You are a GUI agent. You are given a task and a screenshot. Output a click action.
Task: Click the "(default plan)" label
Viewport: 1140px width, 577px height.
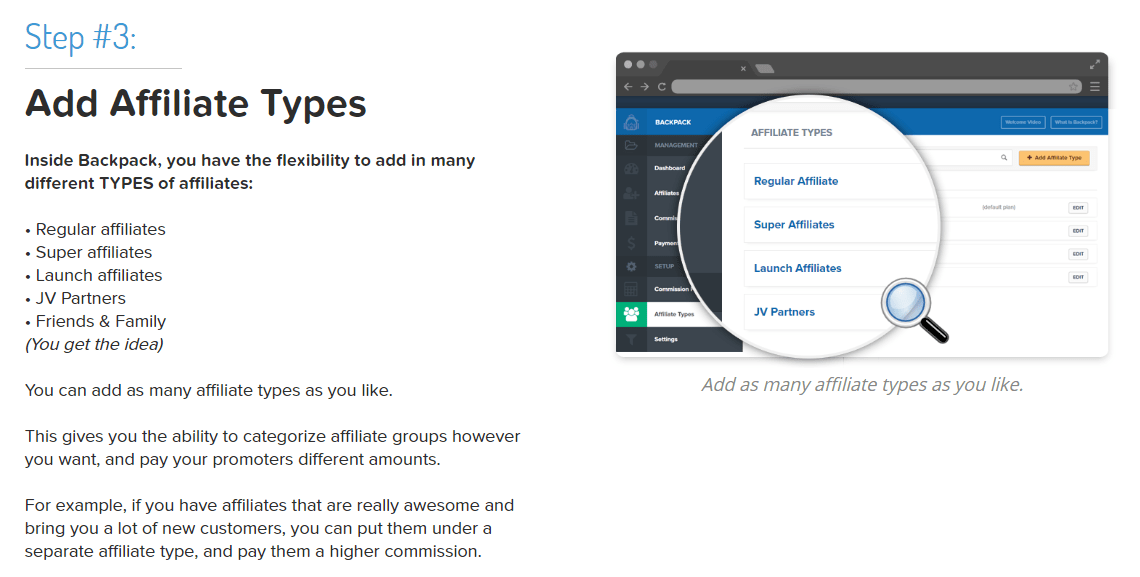[998, 207]
